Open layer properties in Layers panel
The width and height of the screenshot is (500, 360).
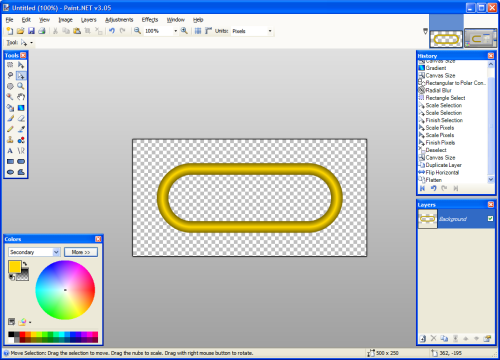(487, 338)
